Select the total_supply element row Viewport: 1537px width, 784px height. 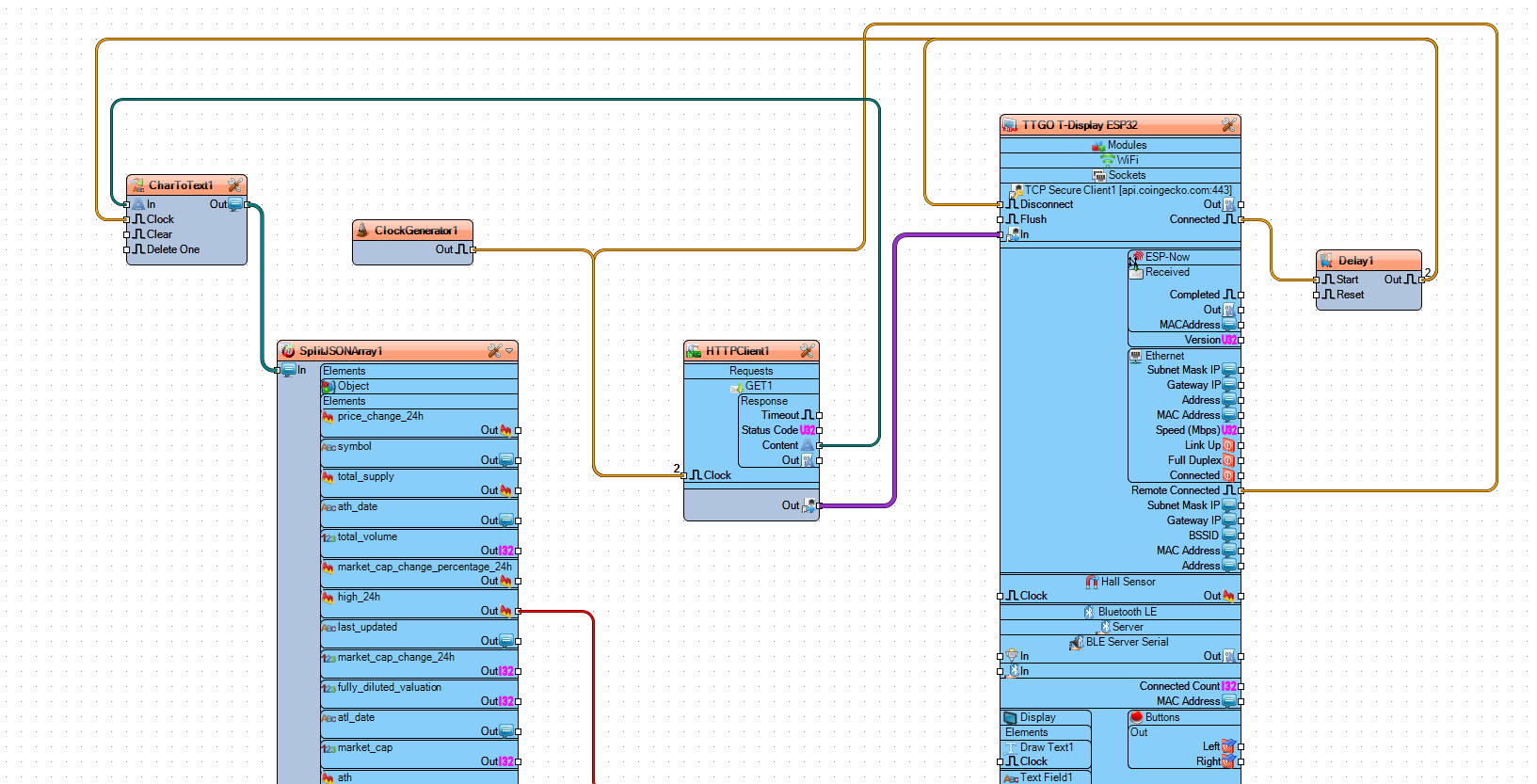coord(420,484)
